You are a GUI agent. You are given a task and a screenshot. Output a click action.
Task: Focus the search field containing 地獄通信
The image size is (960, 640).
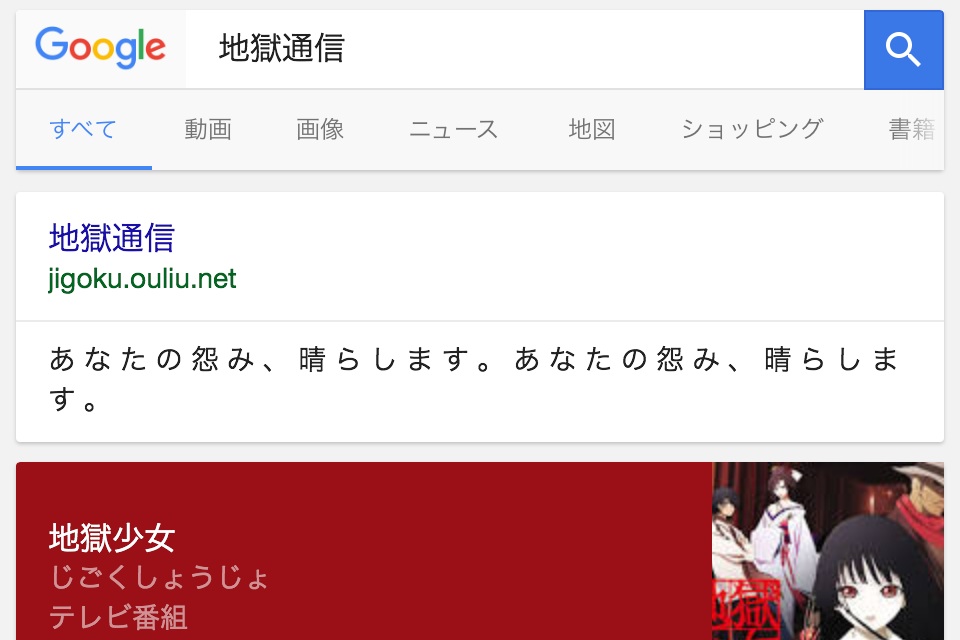(x=525, y=49)
